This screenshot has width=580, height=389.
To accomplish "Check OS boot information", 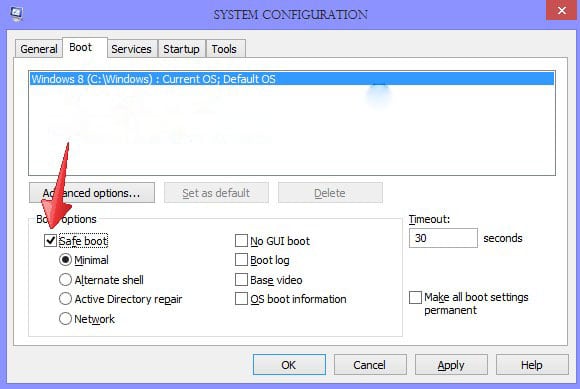I will [241, 299].
